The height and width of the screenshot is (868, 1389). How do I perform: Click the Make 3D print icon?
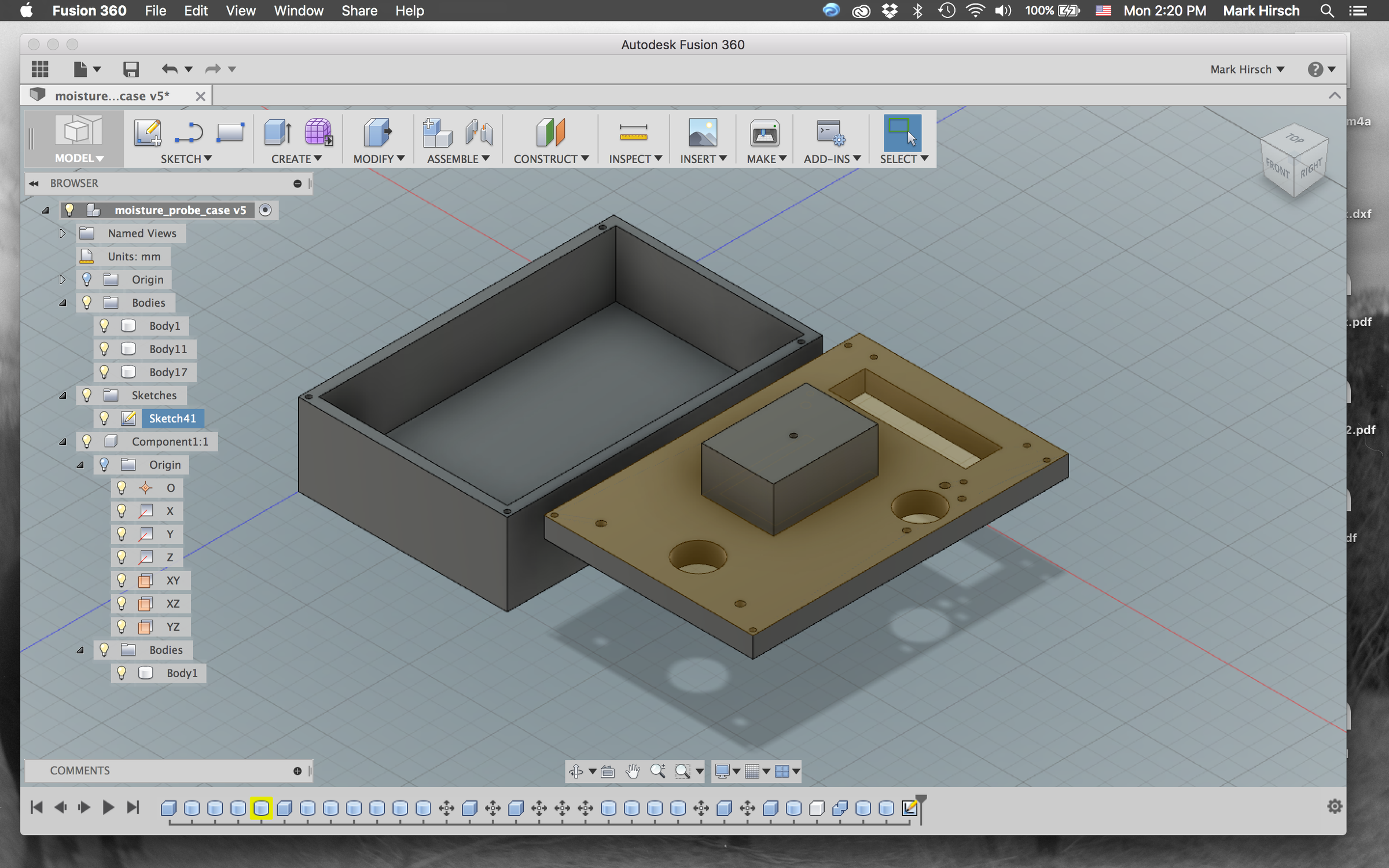[x=764, y=132]
